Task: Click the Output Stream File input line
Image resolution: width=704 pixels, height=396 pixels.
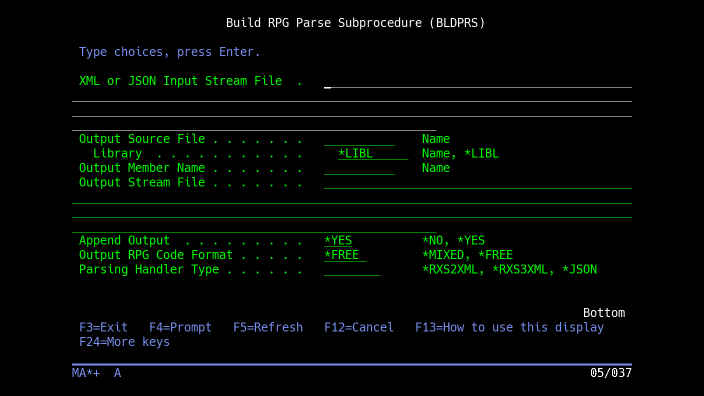Action: 478,182
